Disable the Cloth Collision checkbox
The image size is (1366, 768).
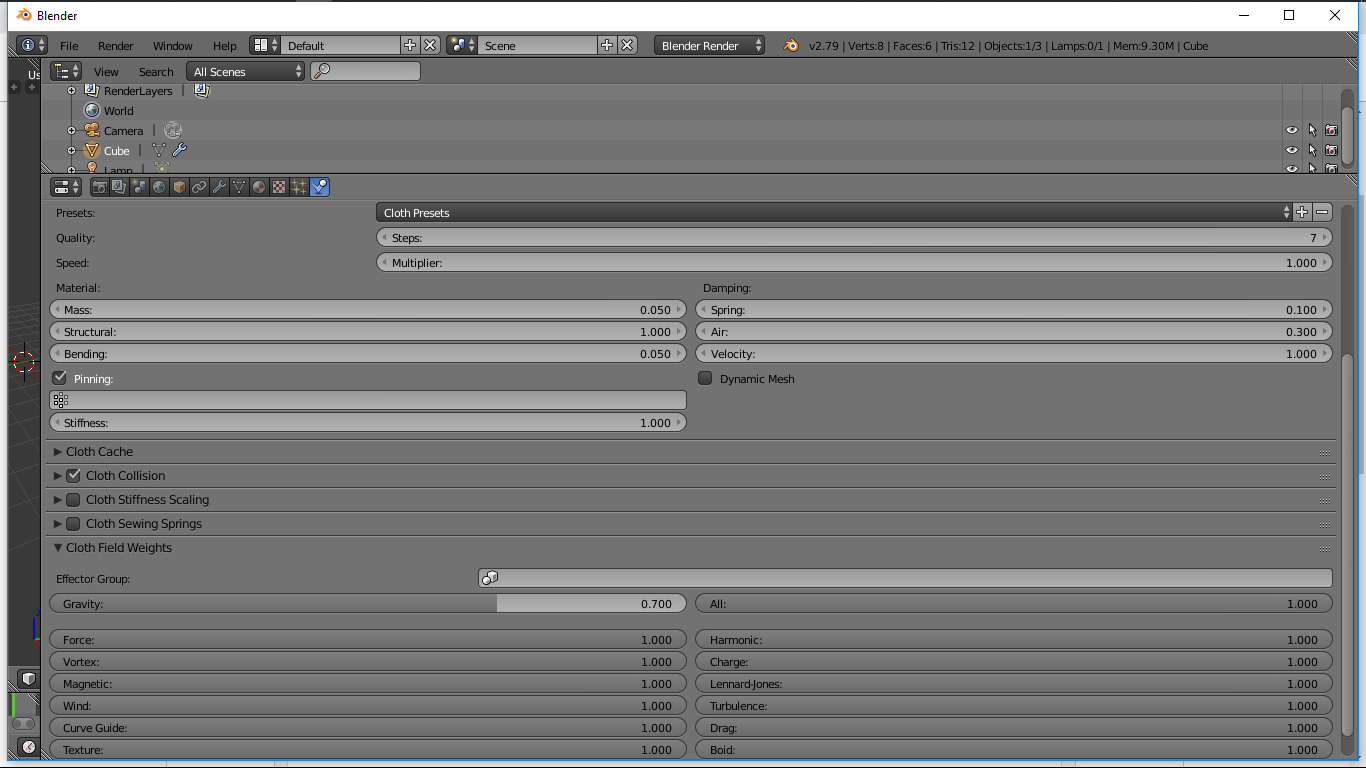click(x=73, y=475)
